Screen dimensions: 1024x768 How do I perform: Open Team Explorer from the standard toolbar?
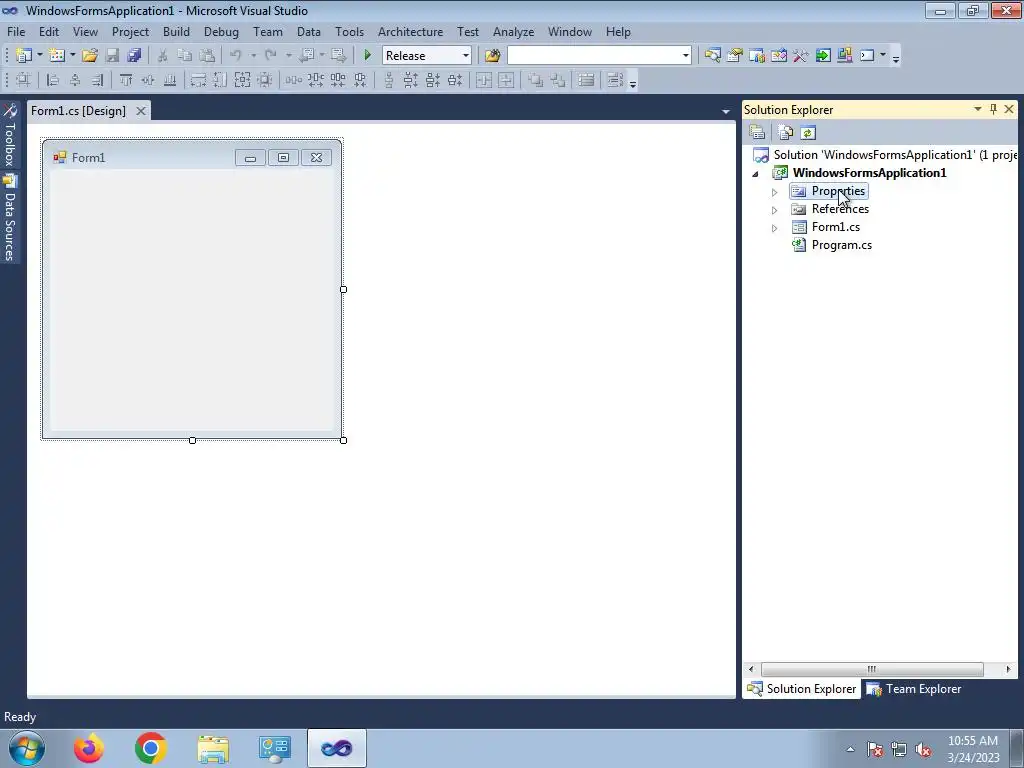757,56
